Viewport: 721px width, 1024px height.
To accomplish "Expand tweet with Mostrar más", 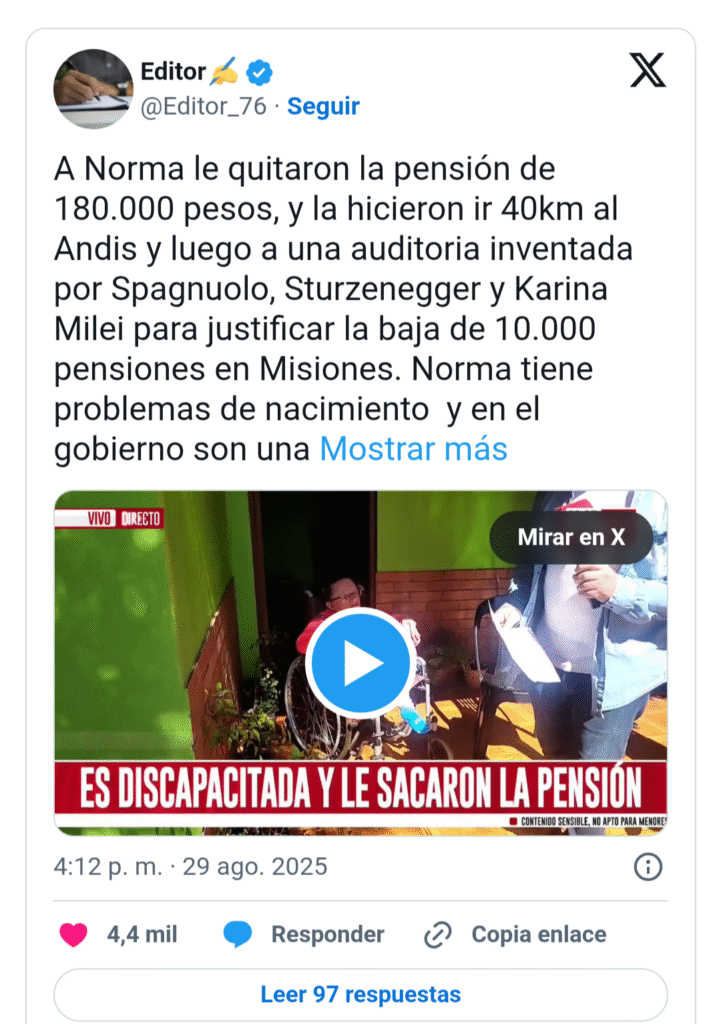I will click(413, 449).
